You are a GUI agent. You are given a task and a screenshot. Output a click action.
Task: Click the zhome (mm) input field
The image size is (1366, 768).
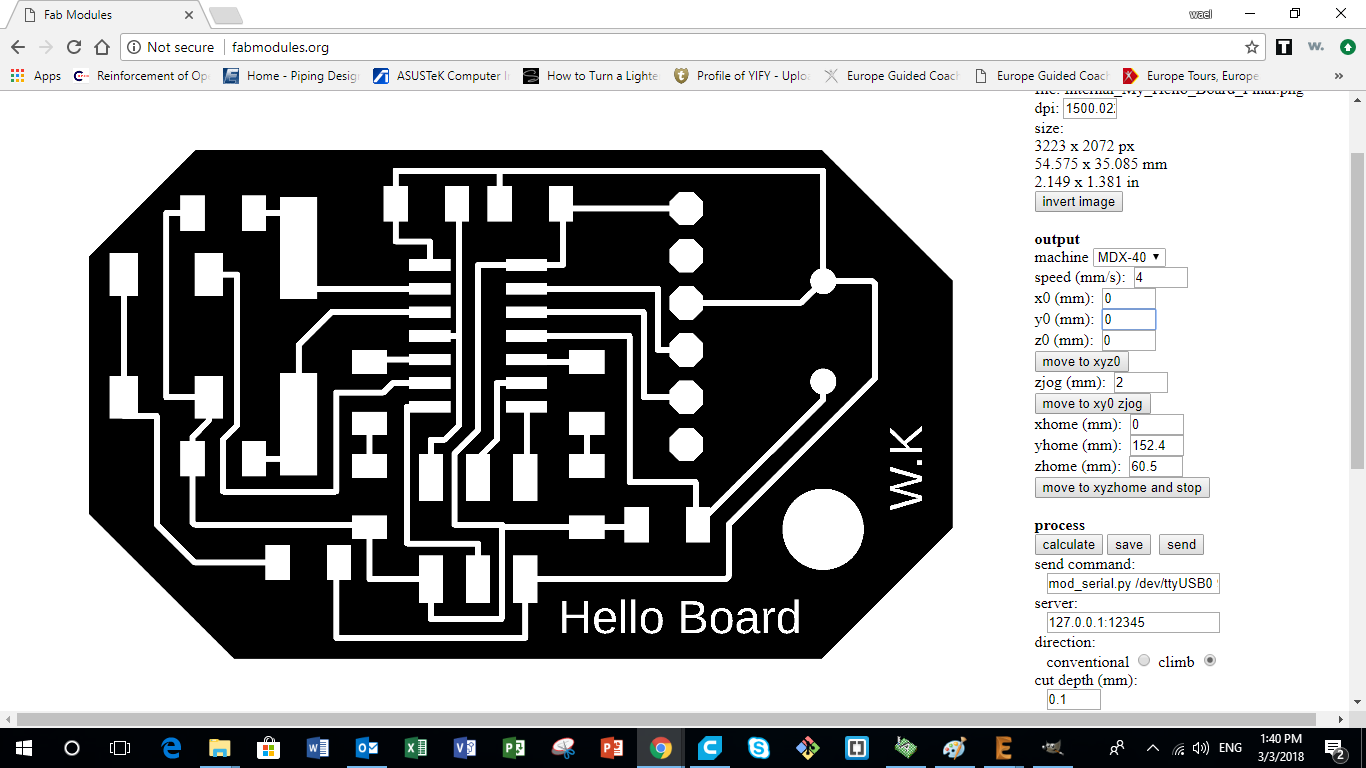point(1156,466)
